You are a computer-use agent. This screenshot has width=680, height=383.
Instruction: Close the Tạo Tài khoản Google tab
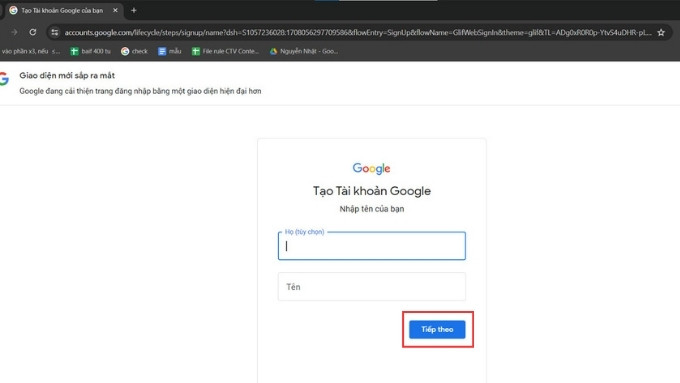click(115, 10)
